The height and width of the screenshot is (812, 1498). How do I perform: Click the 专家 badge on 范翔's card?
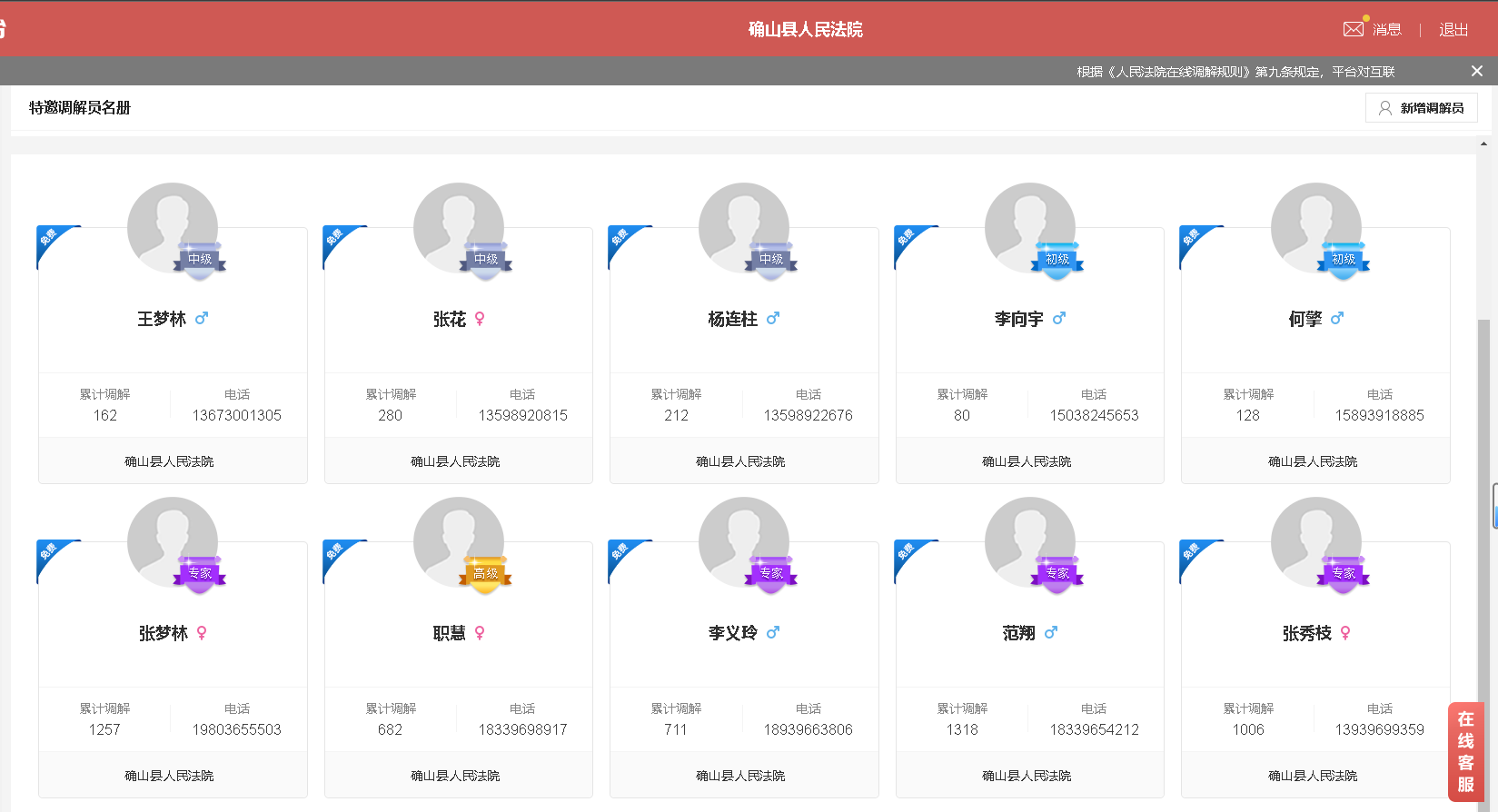pyautogui.click(x=1057, y=574)
